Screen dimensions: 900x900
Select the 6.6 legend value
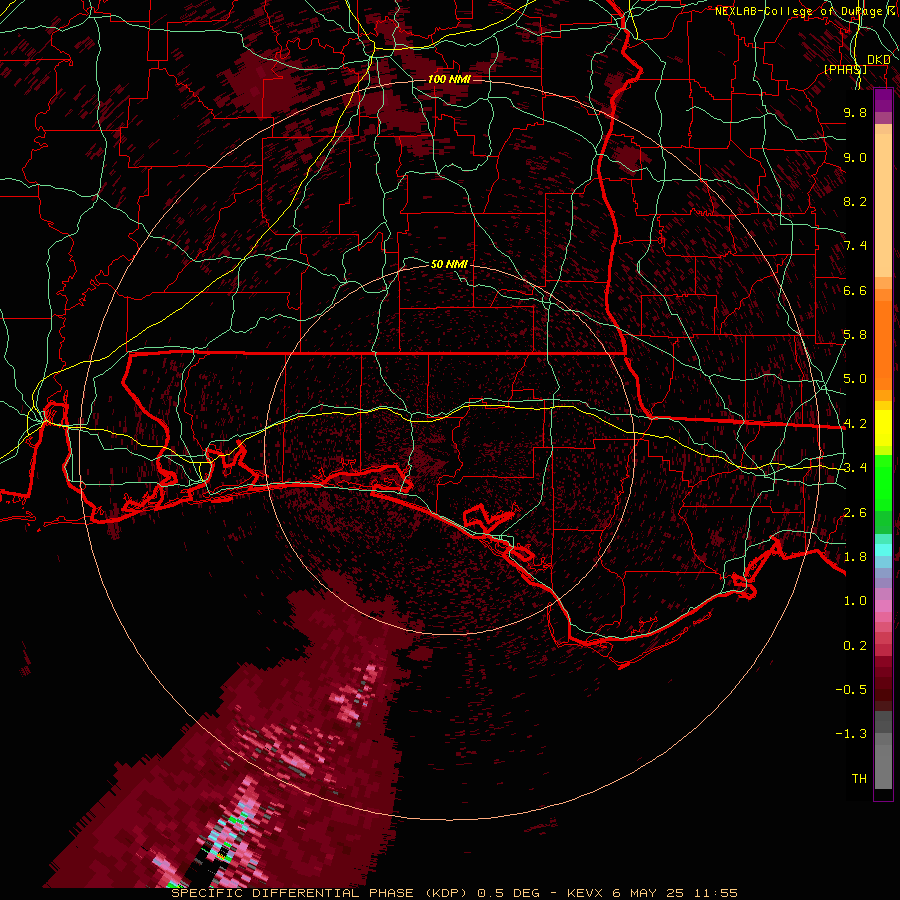(855, 290)
